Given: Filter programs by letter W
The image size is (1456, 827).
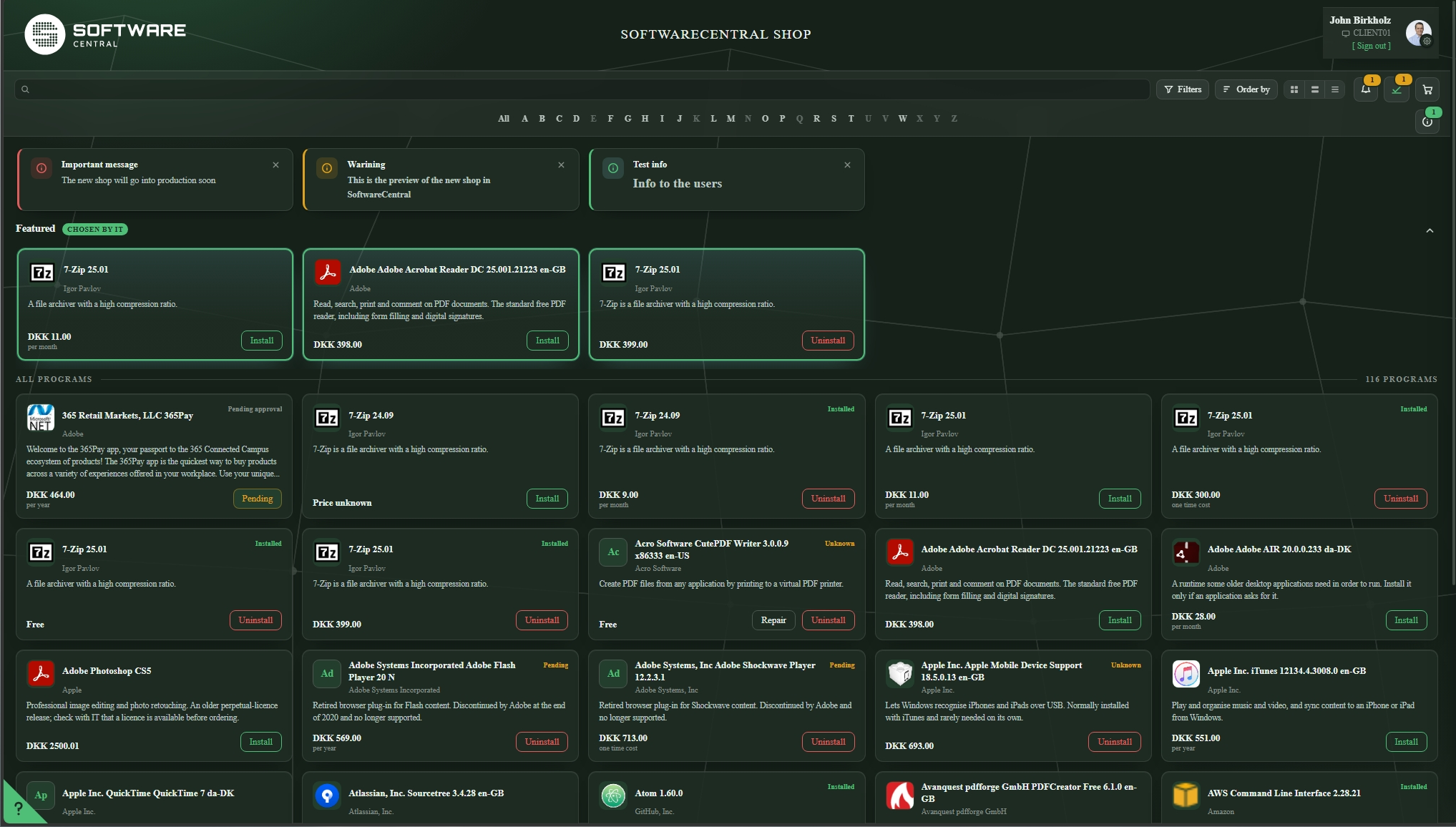Looking at the screenshot, I should pos(902,119).
